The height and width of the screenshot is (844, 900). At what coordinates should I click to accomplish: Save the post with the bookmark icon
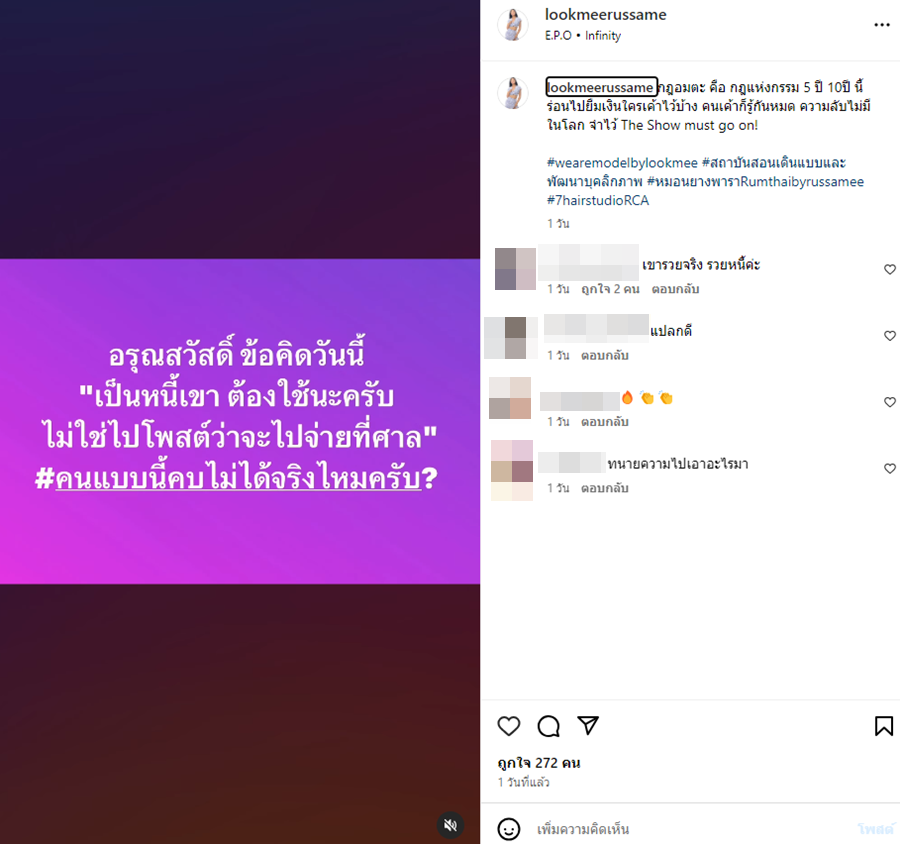[x=884, y=726]
